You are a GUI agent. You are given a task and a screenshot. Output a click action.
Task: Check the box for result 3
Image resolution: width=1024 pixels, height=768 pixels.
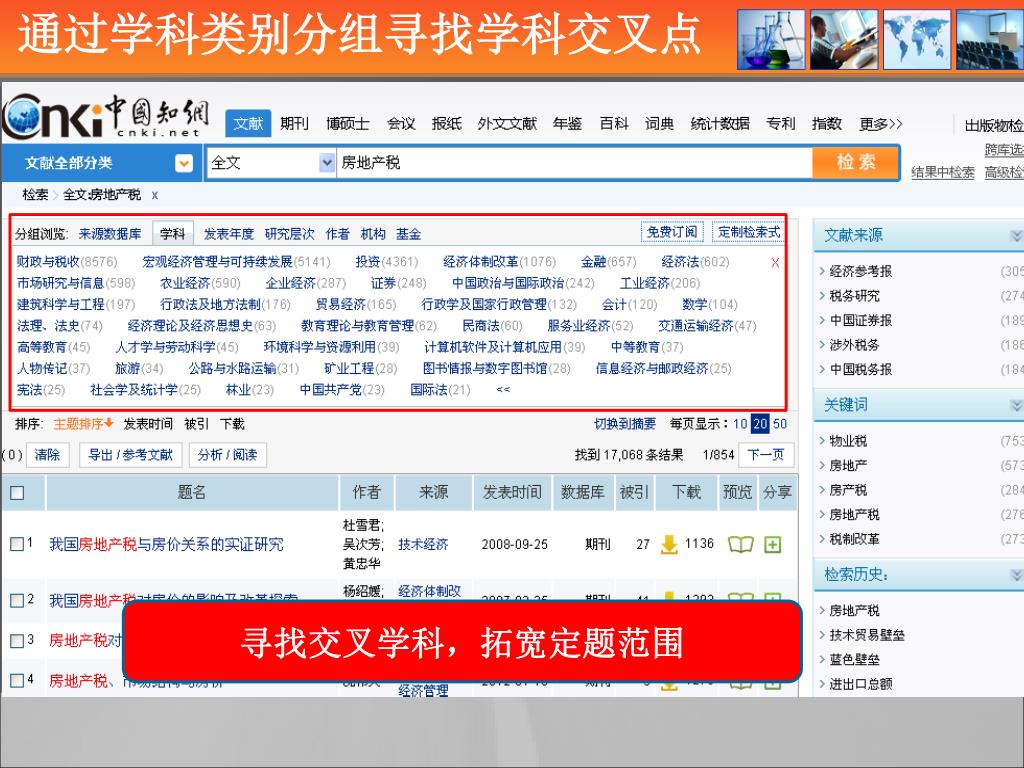point(17,641)
